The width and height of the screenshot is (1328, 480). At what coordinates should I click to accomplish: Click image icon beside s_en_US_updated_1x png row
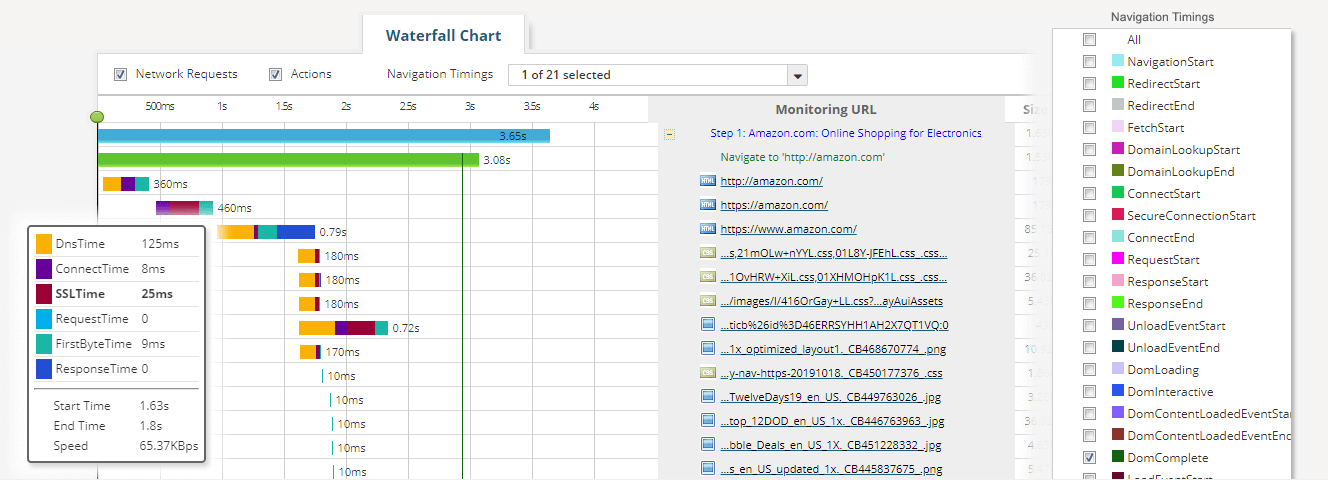(708, 469)
